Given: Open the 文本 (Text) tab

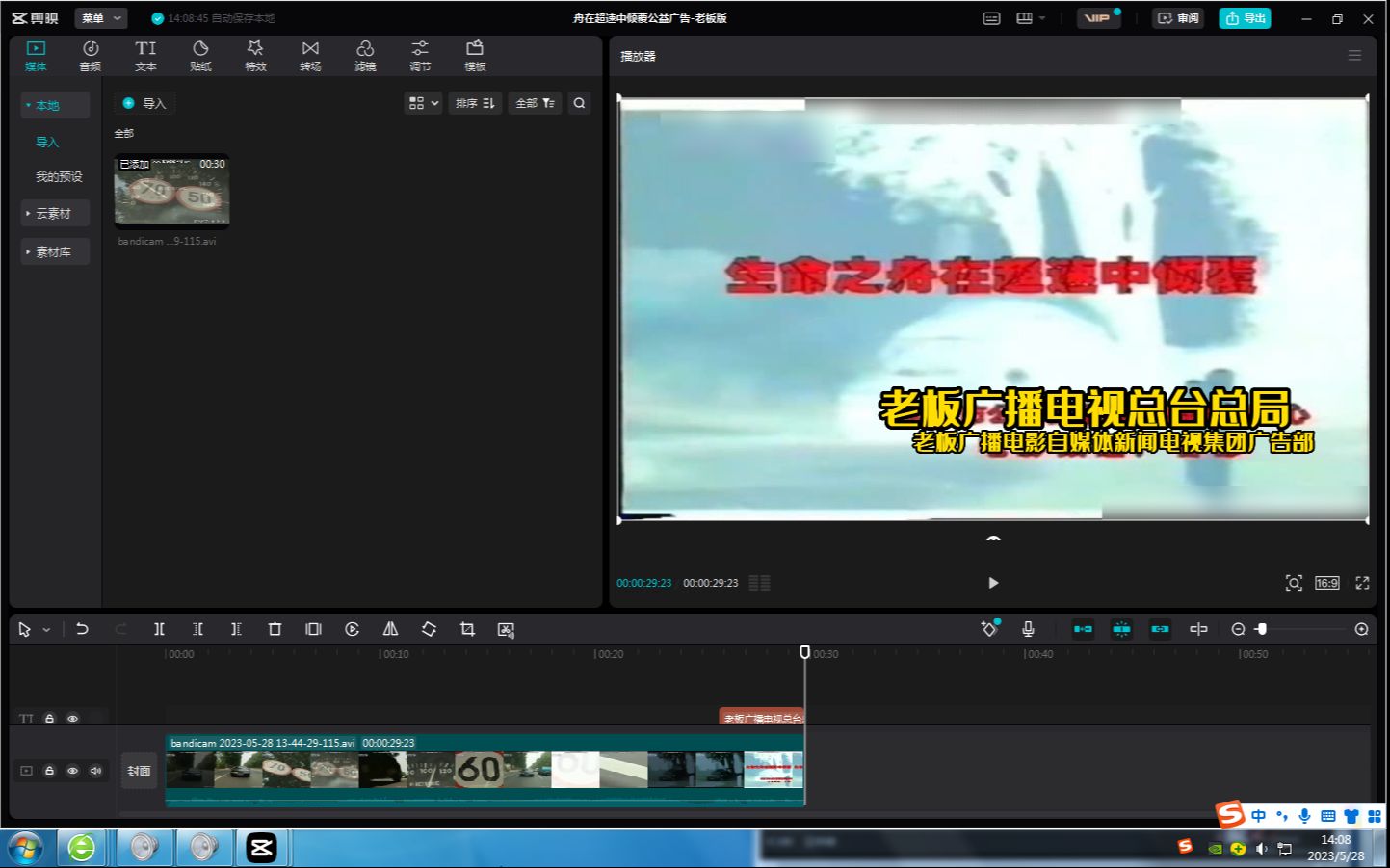Looking at the screenshot, I should [145, 56].
